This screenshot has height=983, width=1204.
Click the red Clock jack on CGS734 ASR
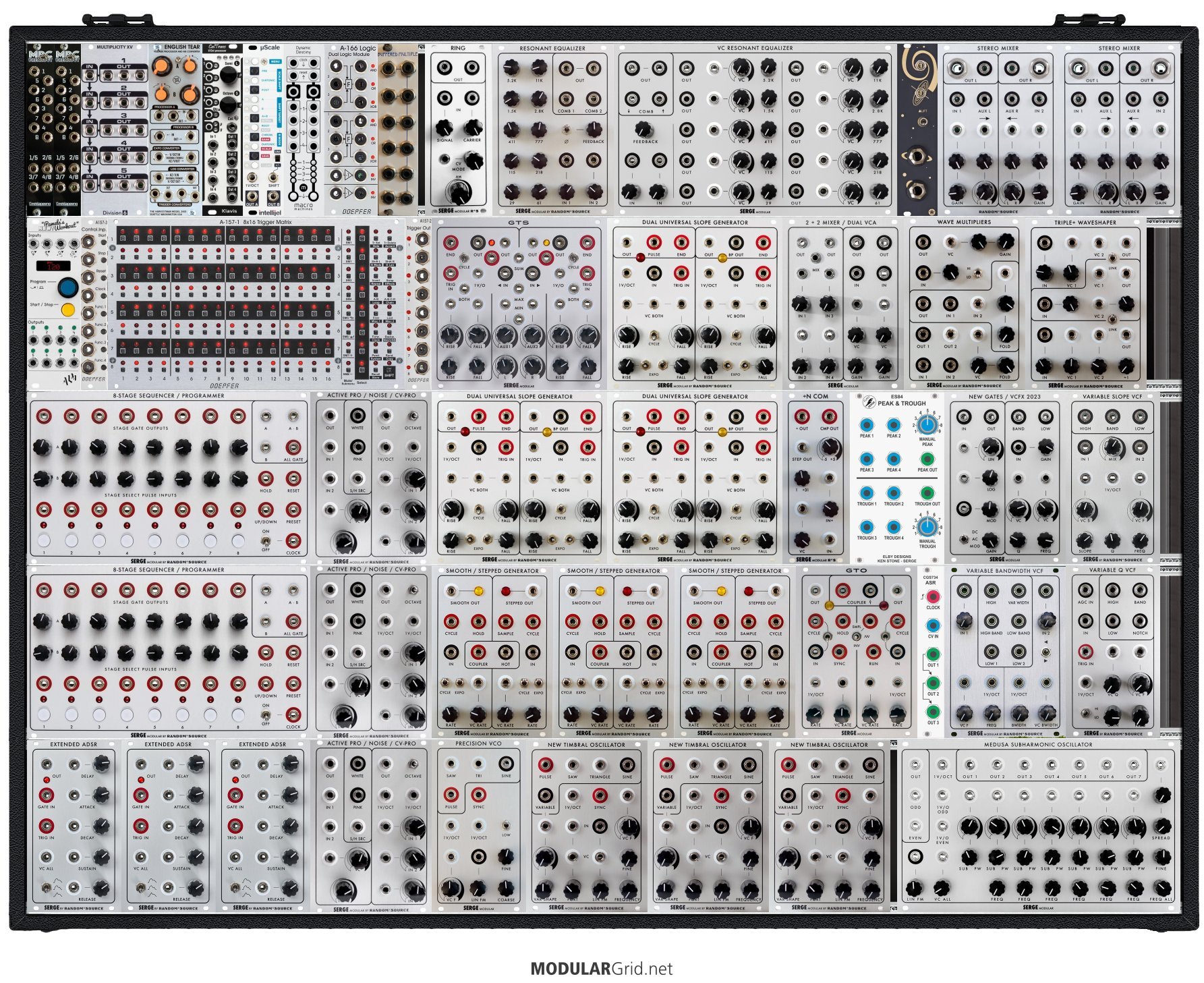tap(932, 596)
